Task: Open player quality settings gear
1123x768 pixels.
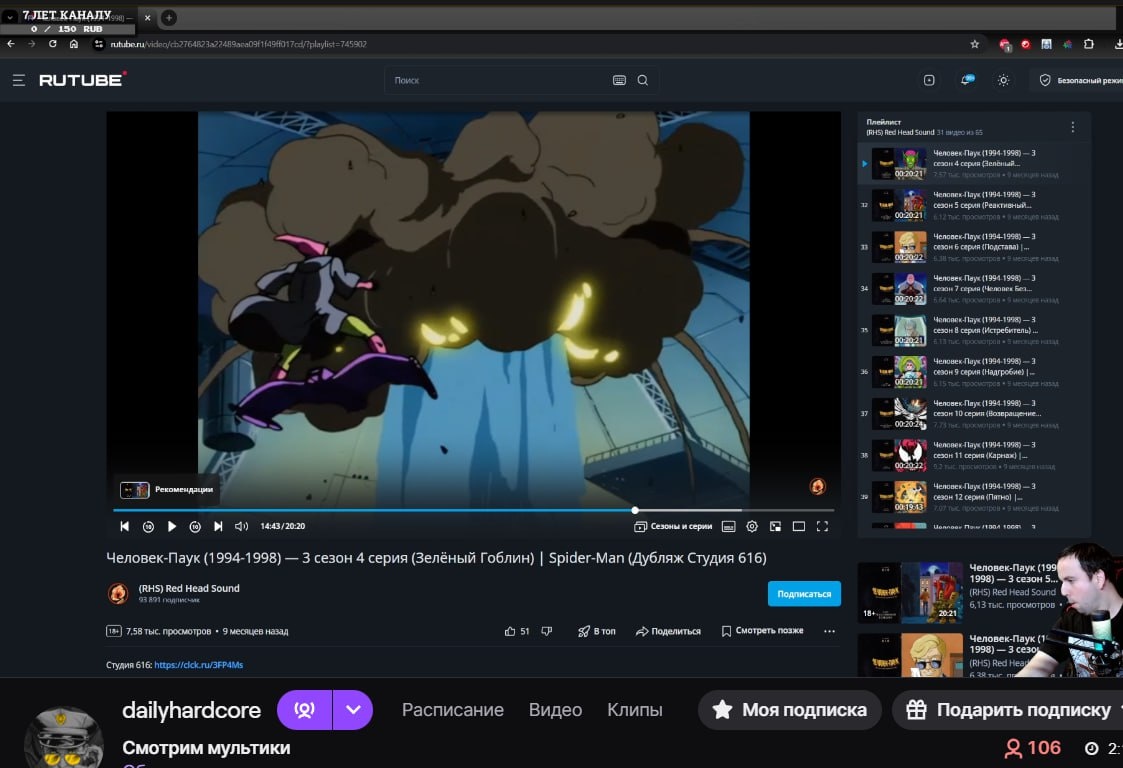Action: [752, 526]
